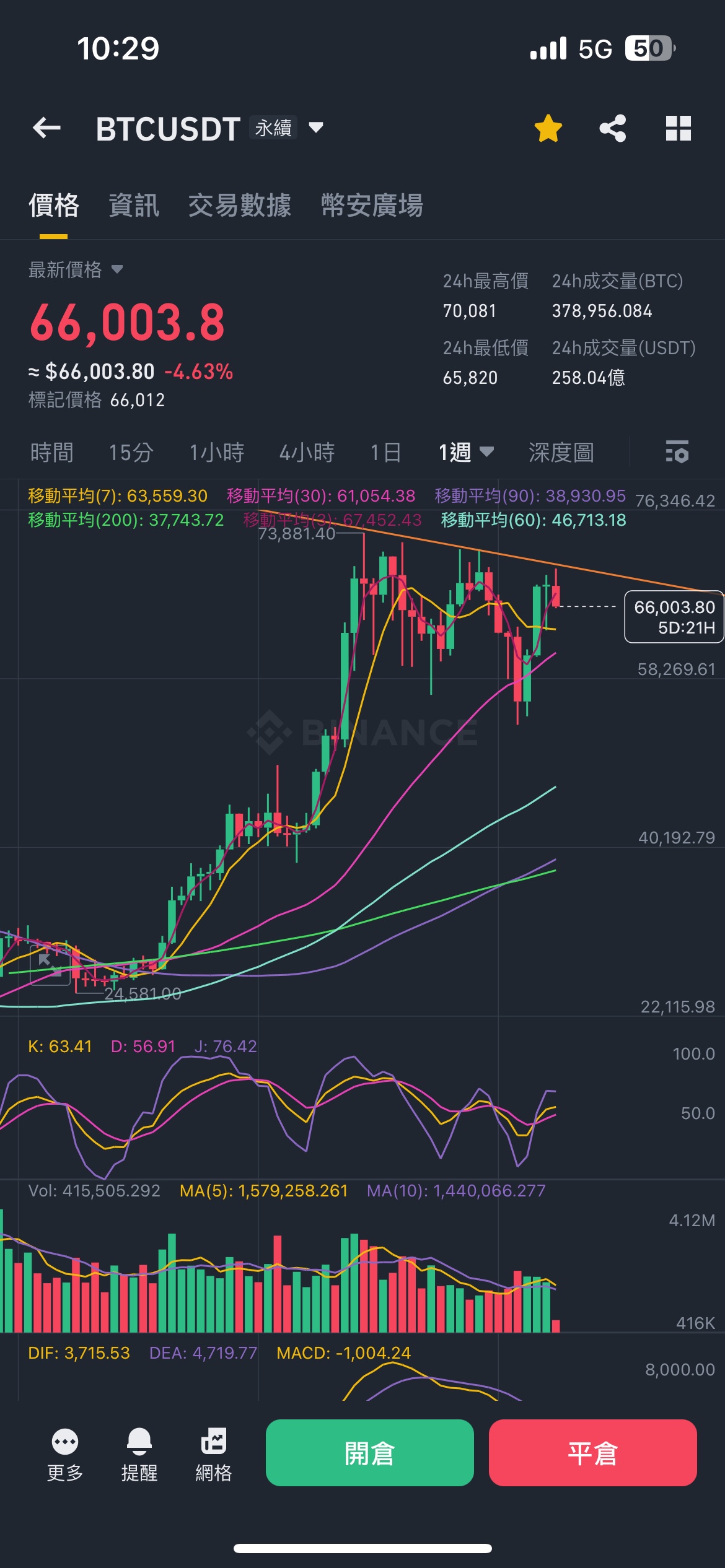
Task: Show the 深度圖 depth chart
Action: coord(561,452)
